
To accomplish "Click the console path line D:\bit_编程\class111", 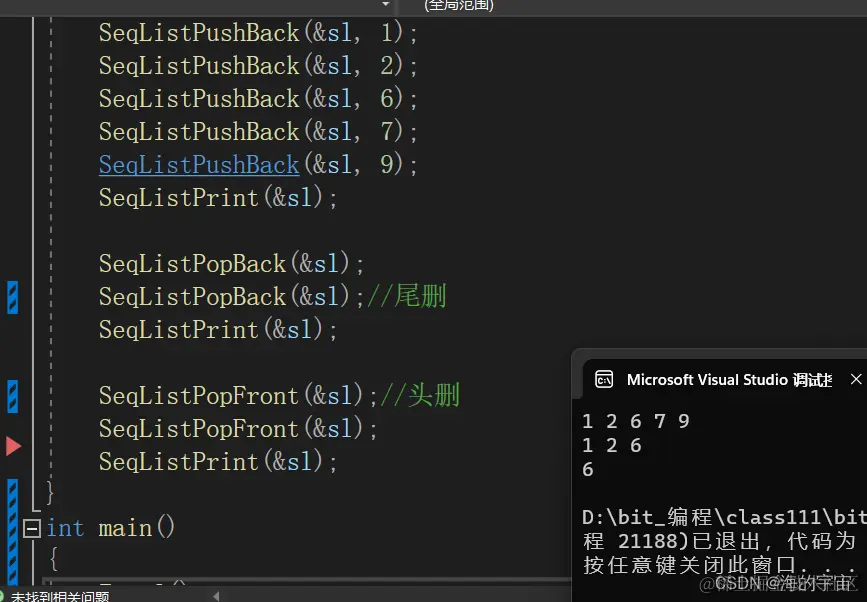I will click(x=724, y=517).
